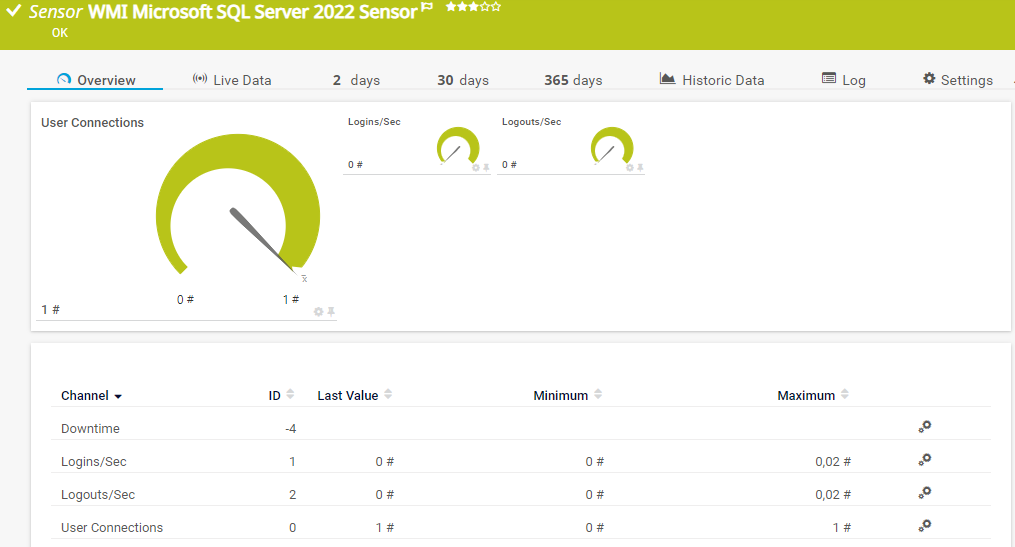The height and width of the screenshot is (547, 1015).
Task: Open channel settings for Logouts/Sec row
Action: click(x=925, y=493)
